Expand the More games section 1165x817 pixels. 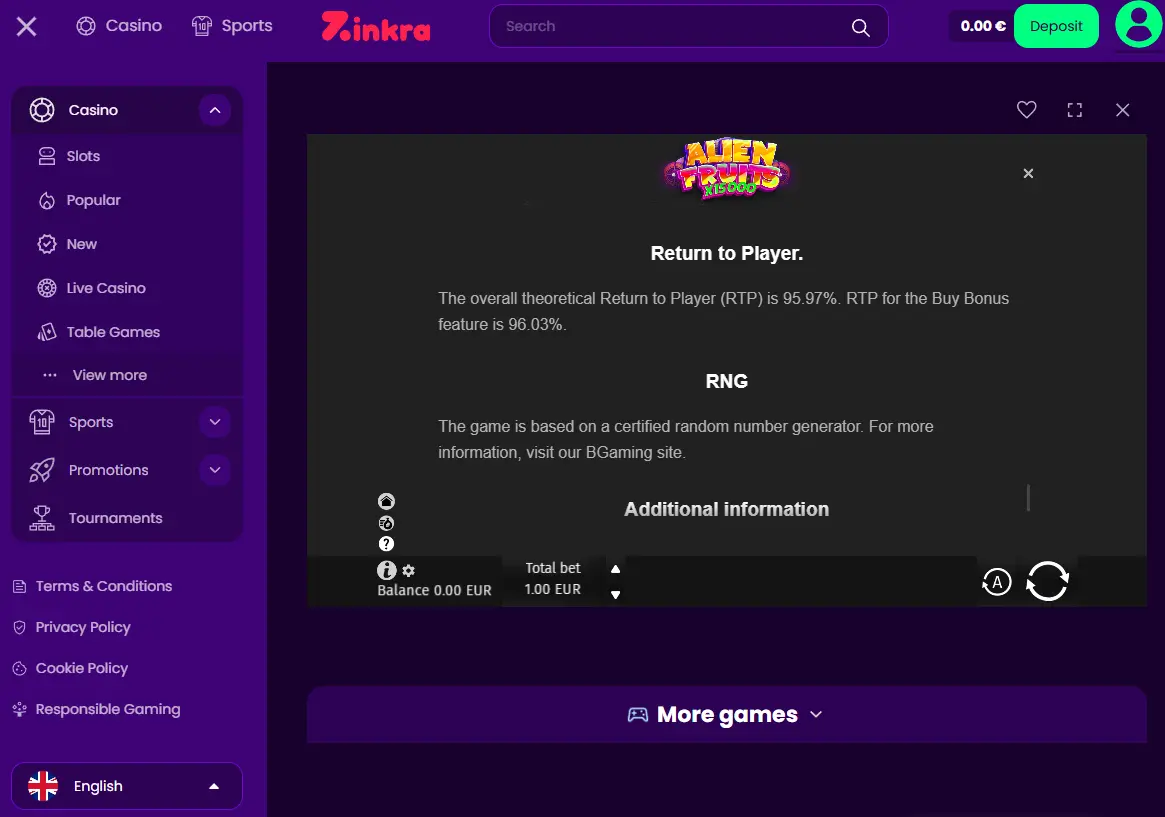pos(726,715)
